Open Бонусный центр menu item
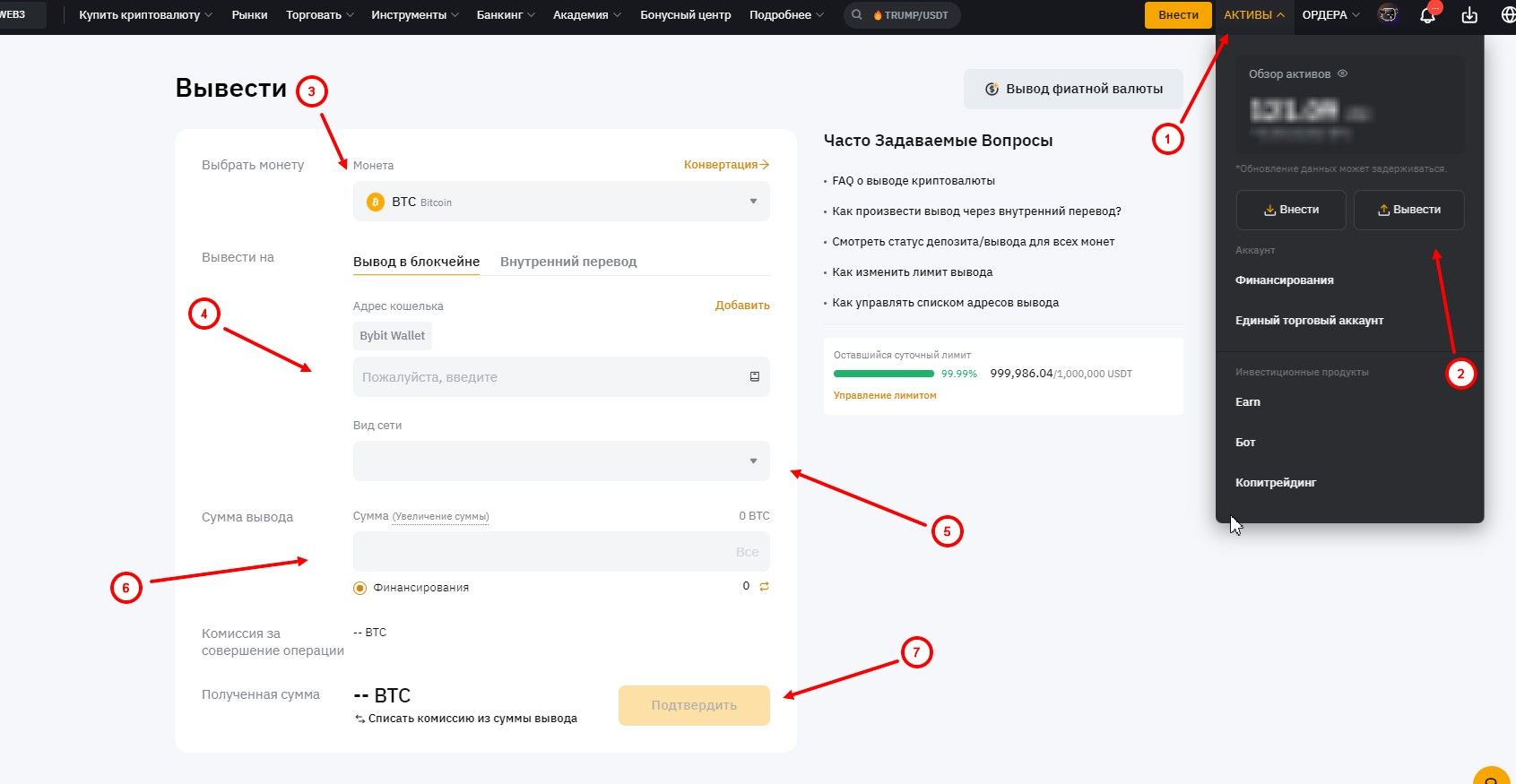This screenshot has height=784, width=1516. pos(685,15)
